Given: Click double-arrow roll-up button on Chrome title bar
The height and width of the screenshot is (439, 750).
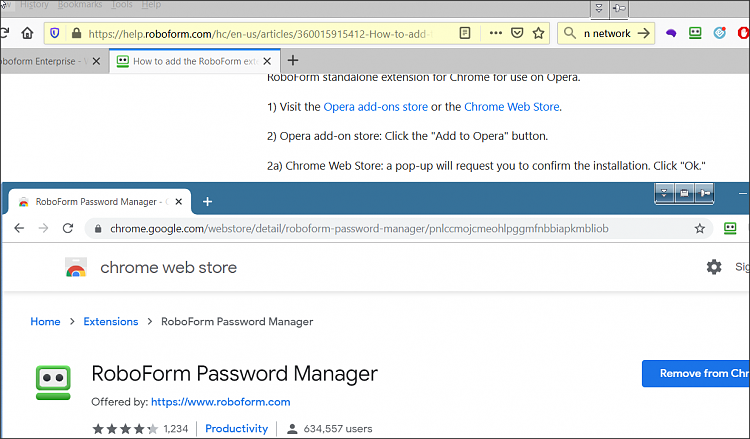Looking at the screenshot, I should tap(664, 193).
